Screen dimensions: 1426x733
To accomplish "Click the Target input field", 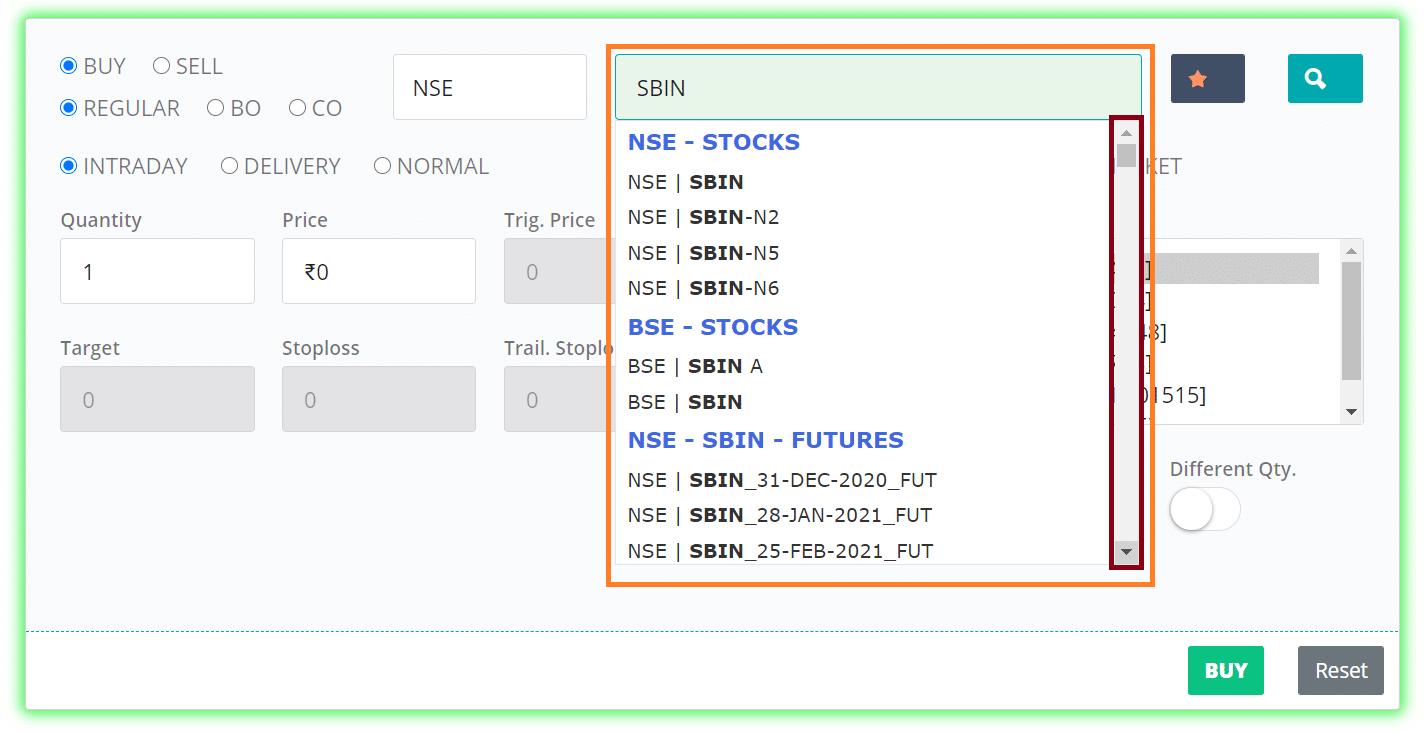I will 157,399.
